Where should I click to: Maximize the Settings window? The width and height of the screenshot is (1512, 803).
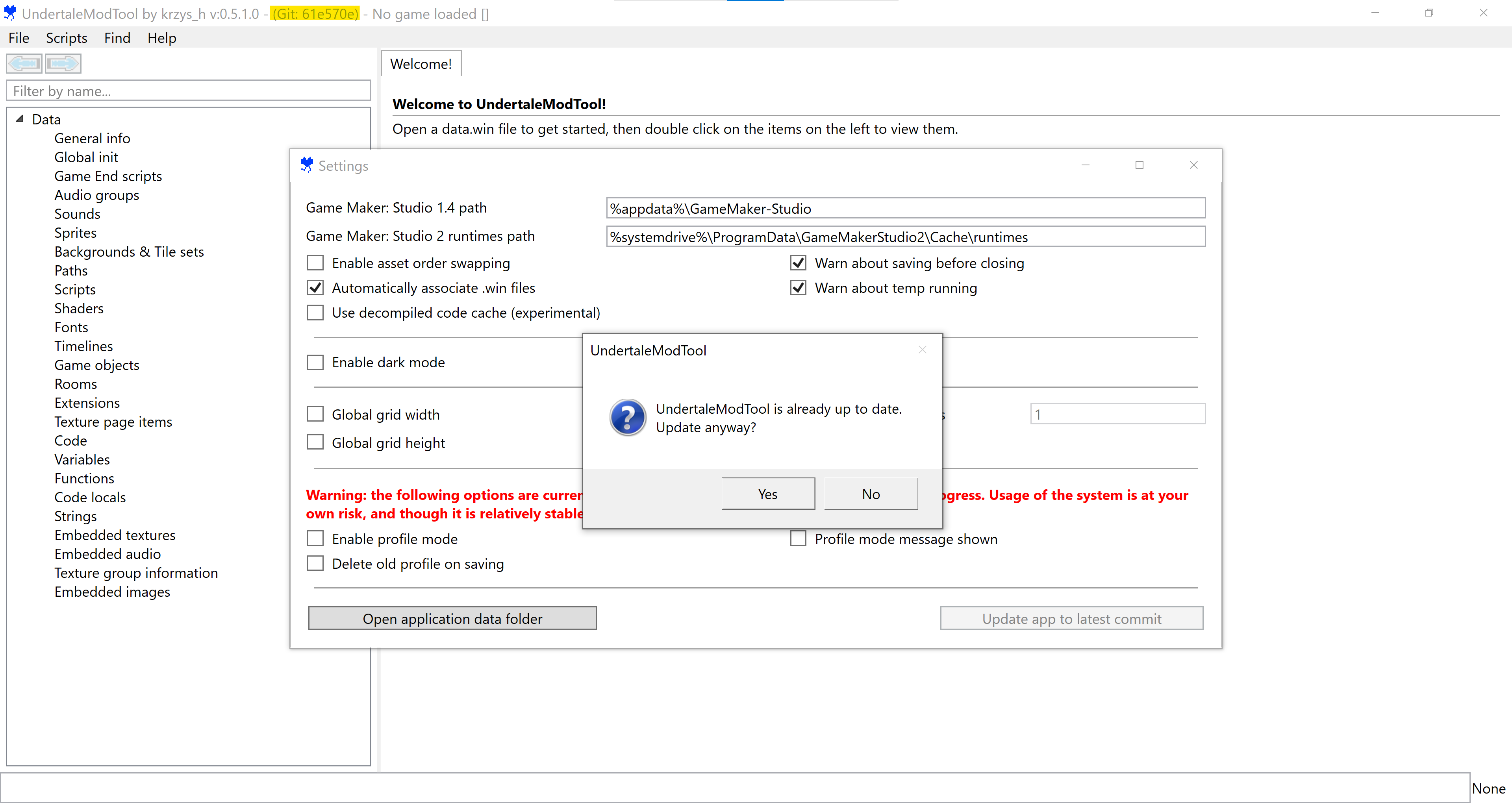point(1139,165)
